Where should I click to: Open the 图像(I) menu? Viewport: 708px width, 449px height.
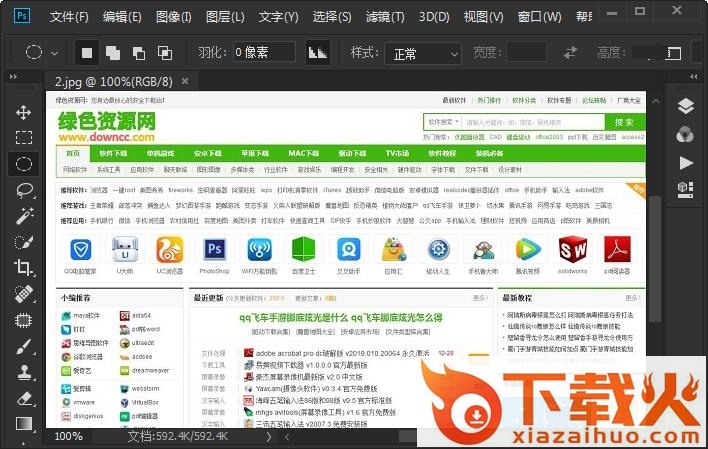[174, 17]
